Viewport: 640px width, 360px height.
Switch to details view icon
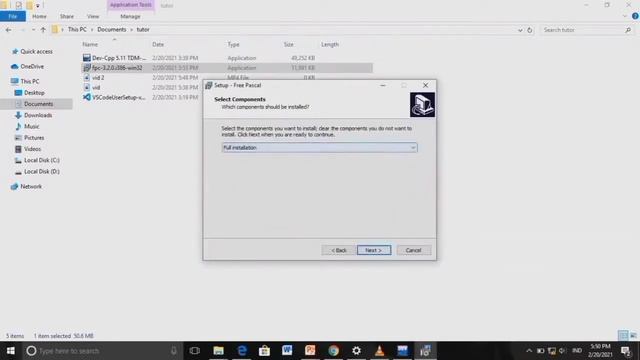click(623, 336)
